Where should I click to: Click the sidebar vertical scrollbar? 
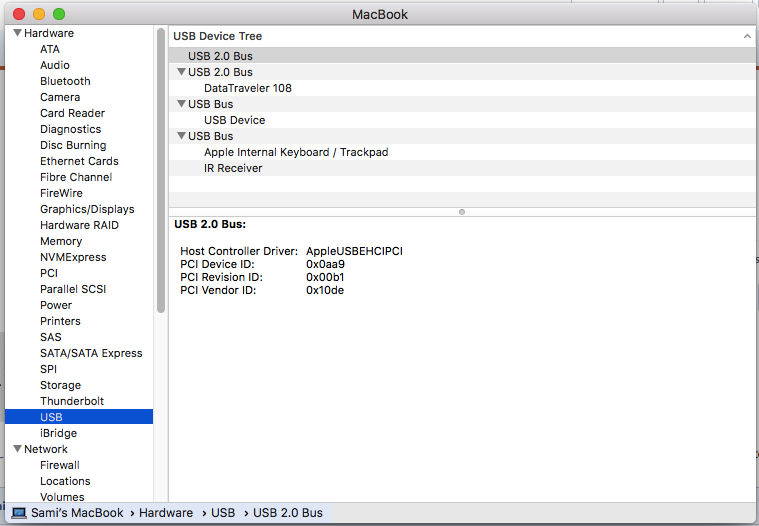click(161, 170)
